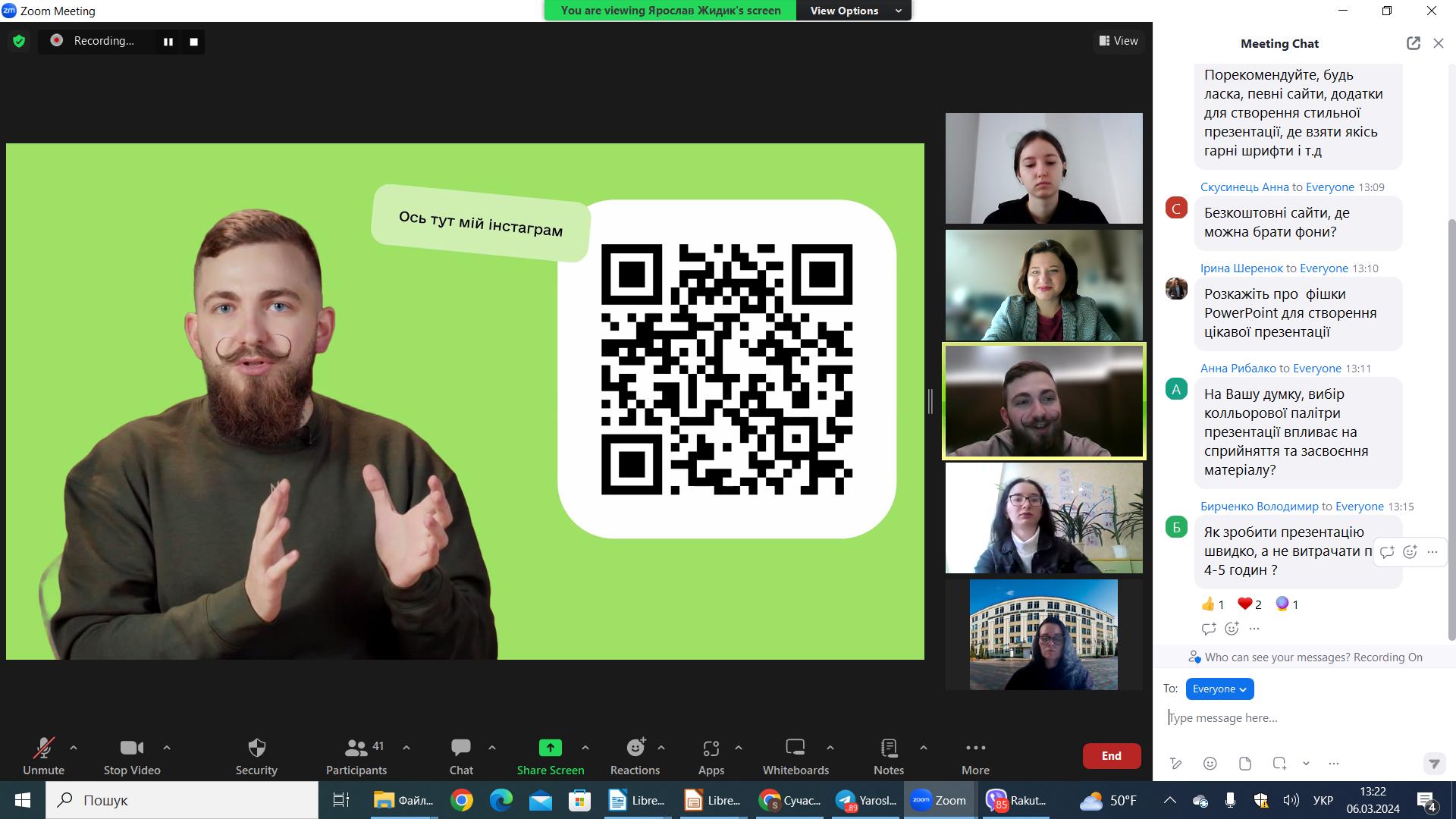Unmute the microphone

click(43, 755)
